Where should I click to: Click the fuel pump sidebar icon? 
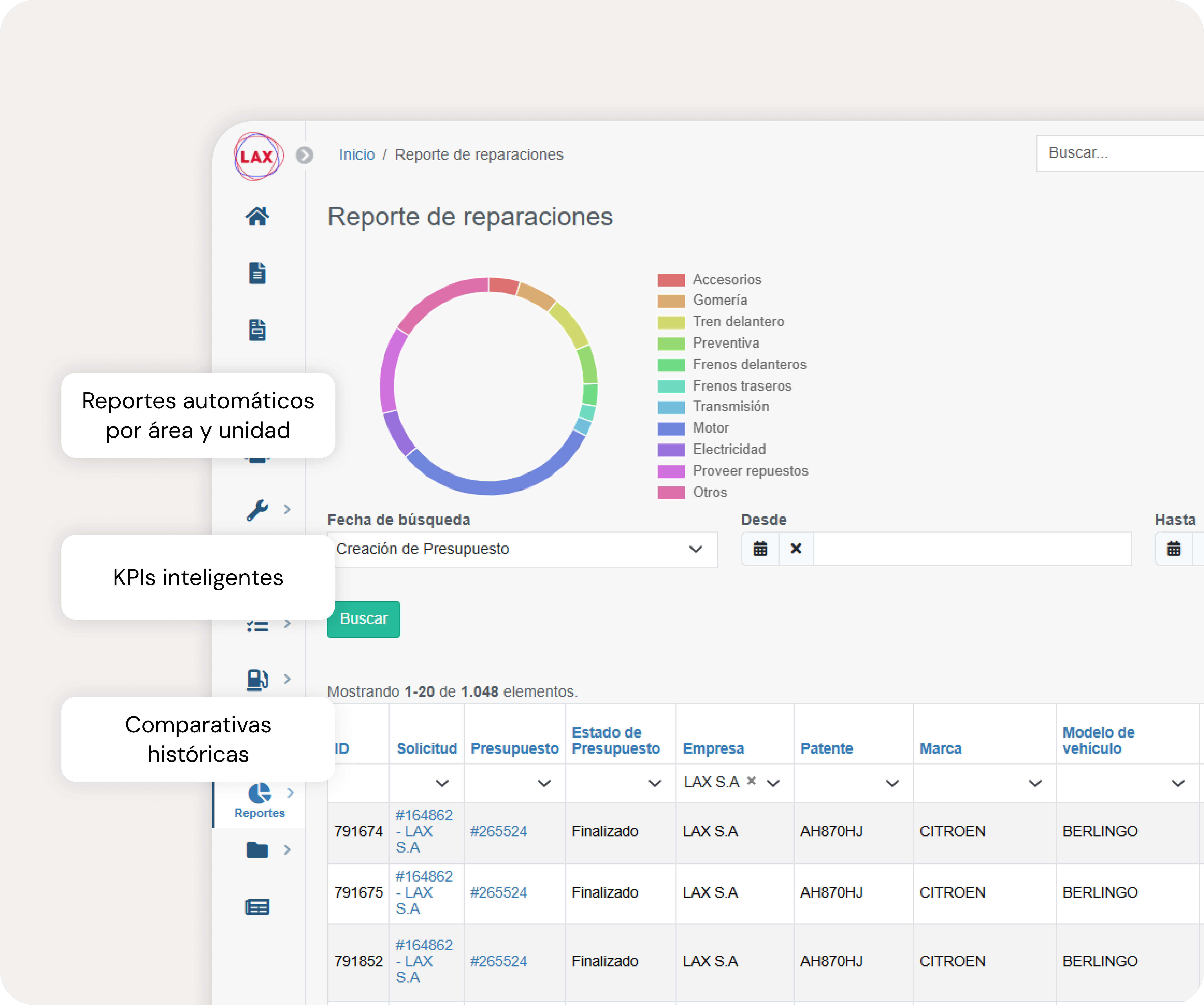point(257,679)
